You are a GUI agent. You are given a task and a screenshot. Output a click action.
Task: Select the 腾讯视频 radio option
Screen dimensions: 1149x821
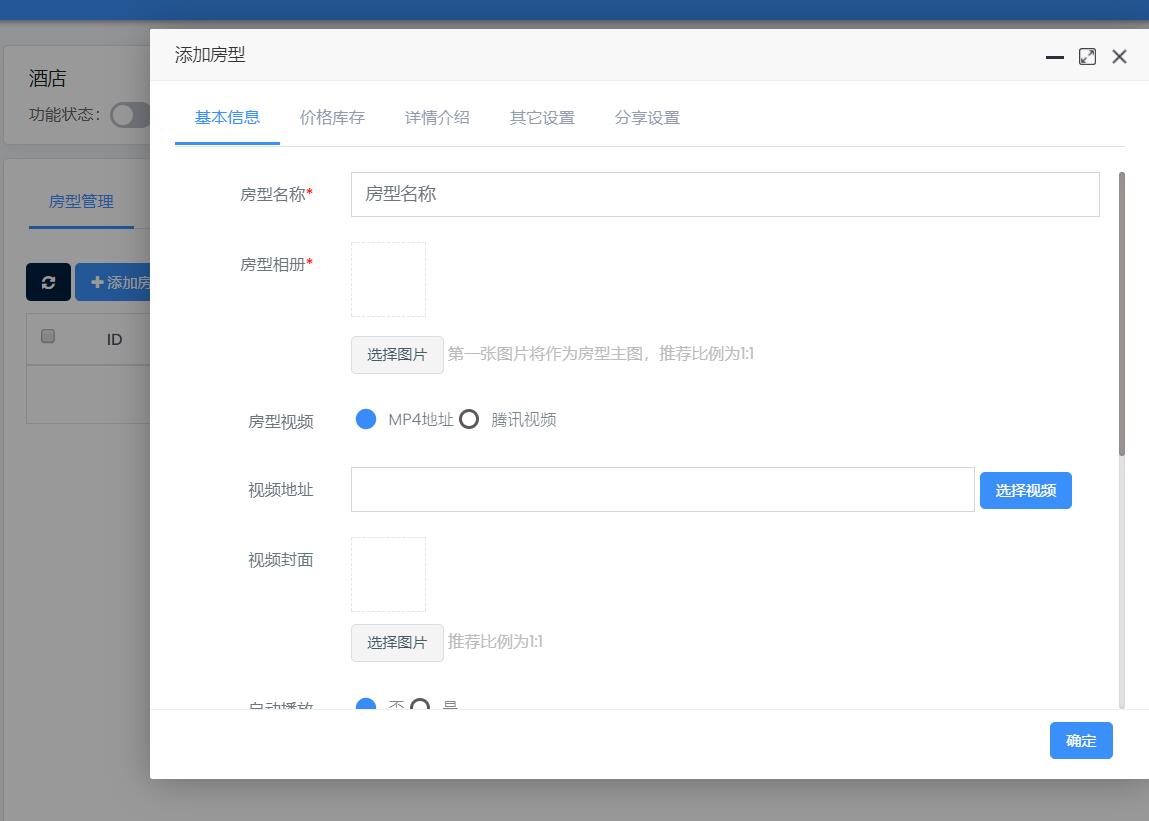point(469,419)
